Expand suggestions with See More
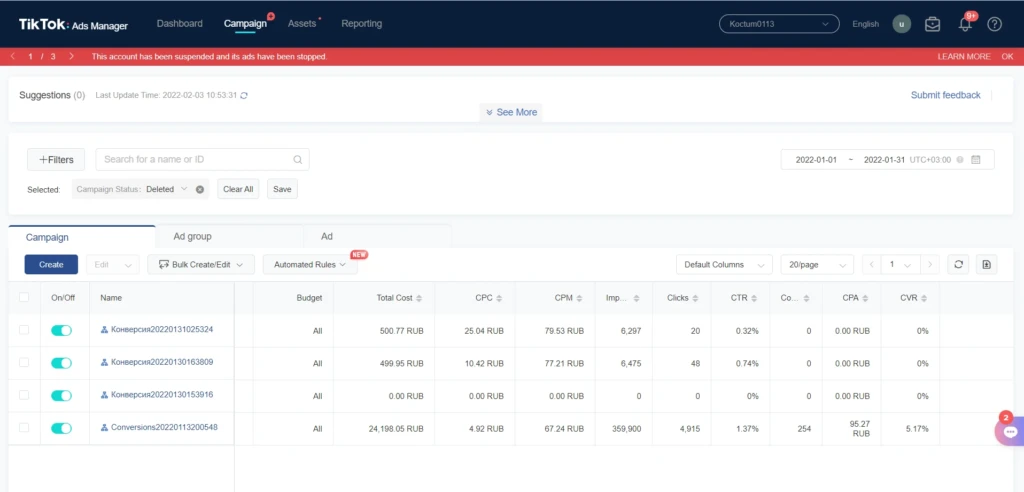This screenshot has height=492, width=1024. tap(511, 112)
